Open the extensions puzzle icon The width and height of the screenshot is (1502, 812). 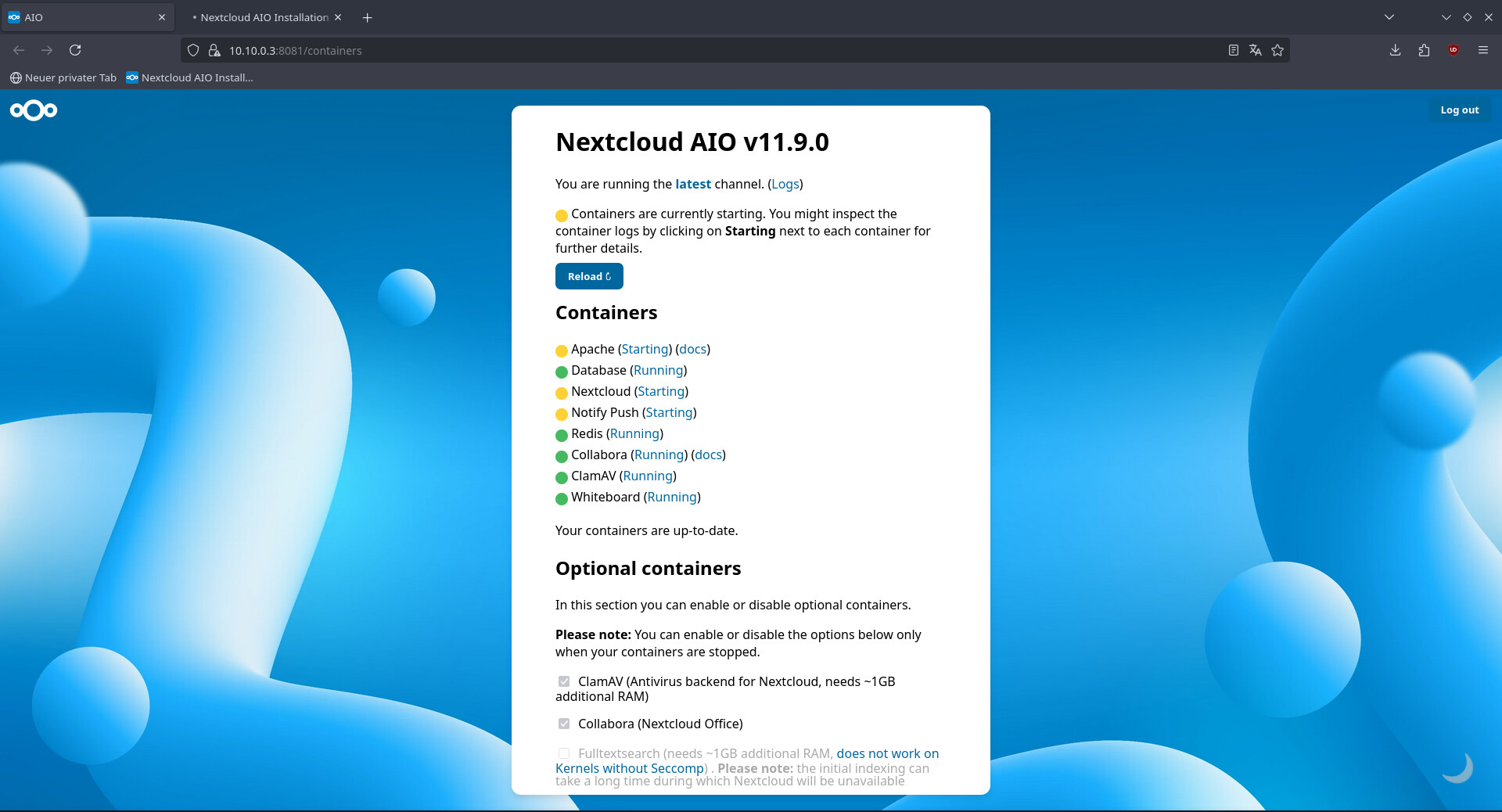1424,50
